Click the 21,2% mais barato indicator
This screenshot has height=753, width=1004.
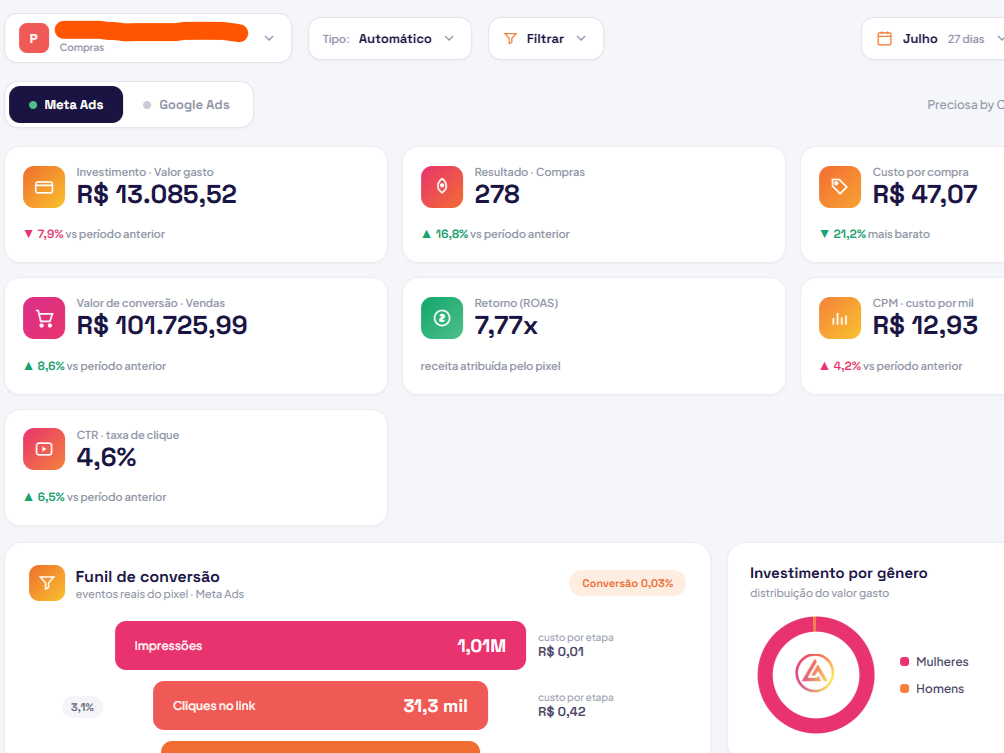pyautogui.click(x=875, y=234)
